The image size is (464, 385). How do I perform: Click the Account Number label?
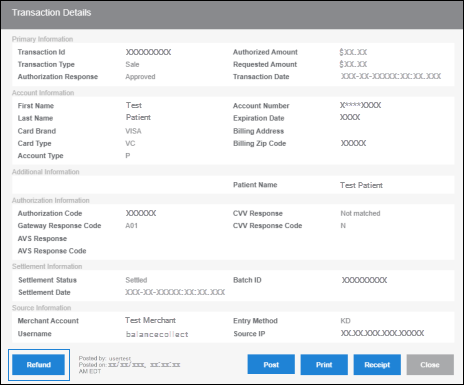(x=261, y=106)
